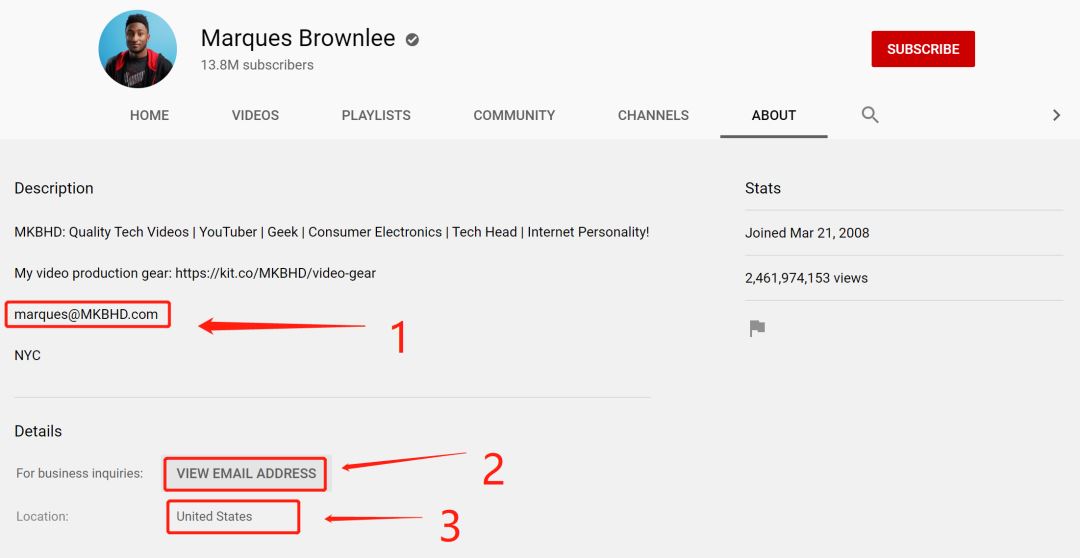This screenshot has height=558, width=1080.
Task: Click VIEW EMAIL ADDRESS button
Action: tap(246, 473)
